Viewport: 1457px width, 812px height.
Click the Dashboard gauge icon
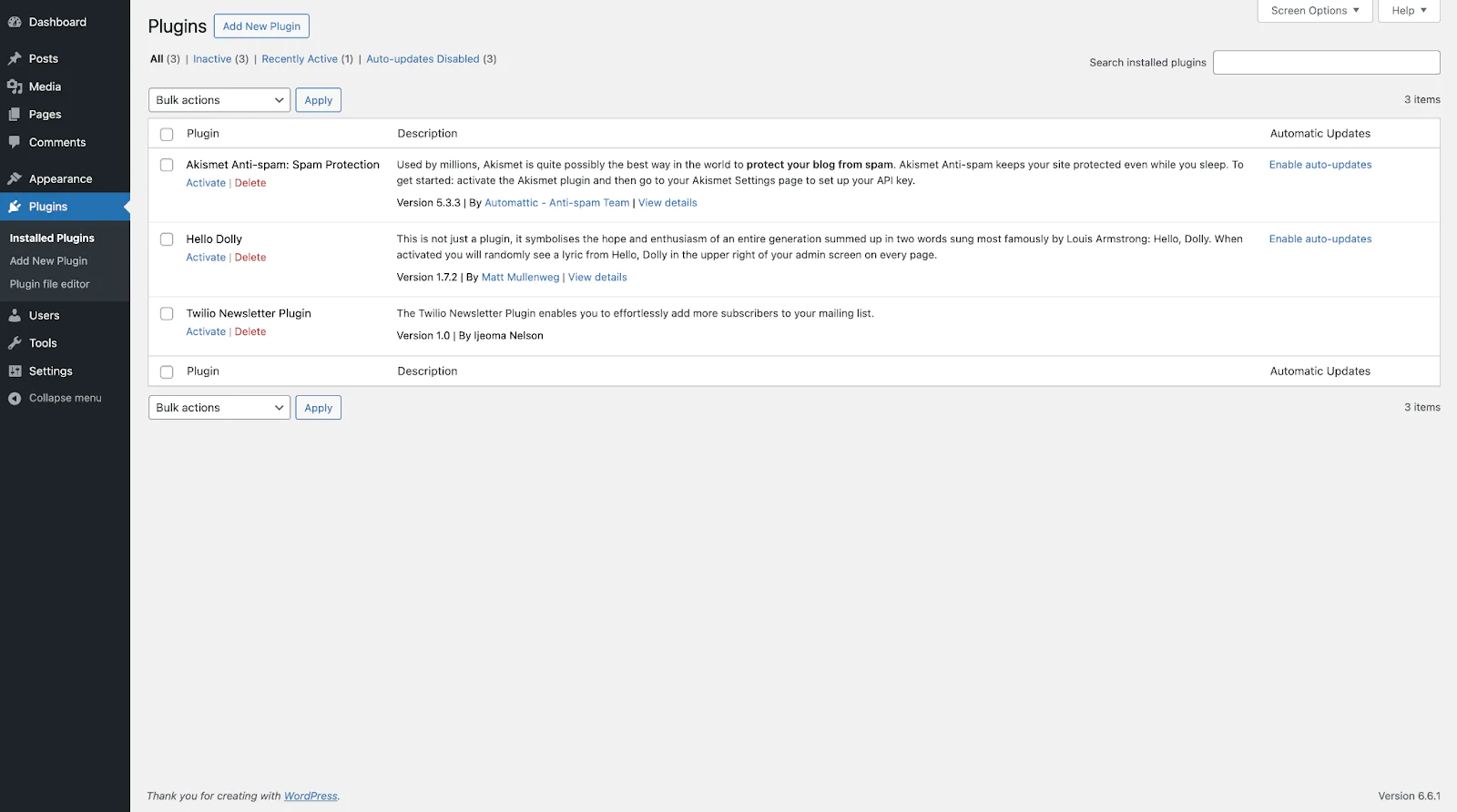tap(15, 22)
